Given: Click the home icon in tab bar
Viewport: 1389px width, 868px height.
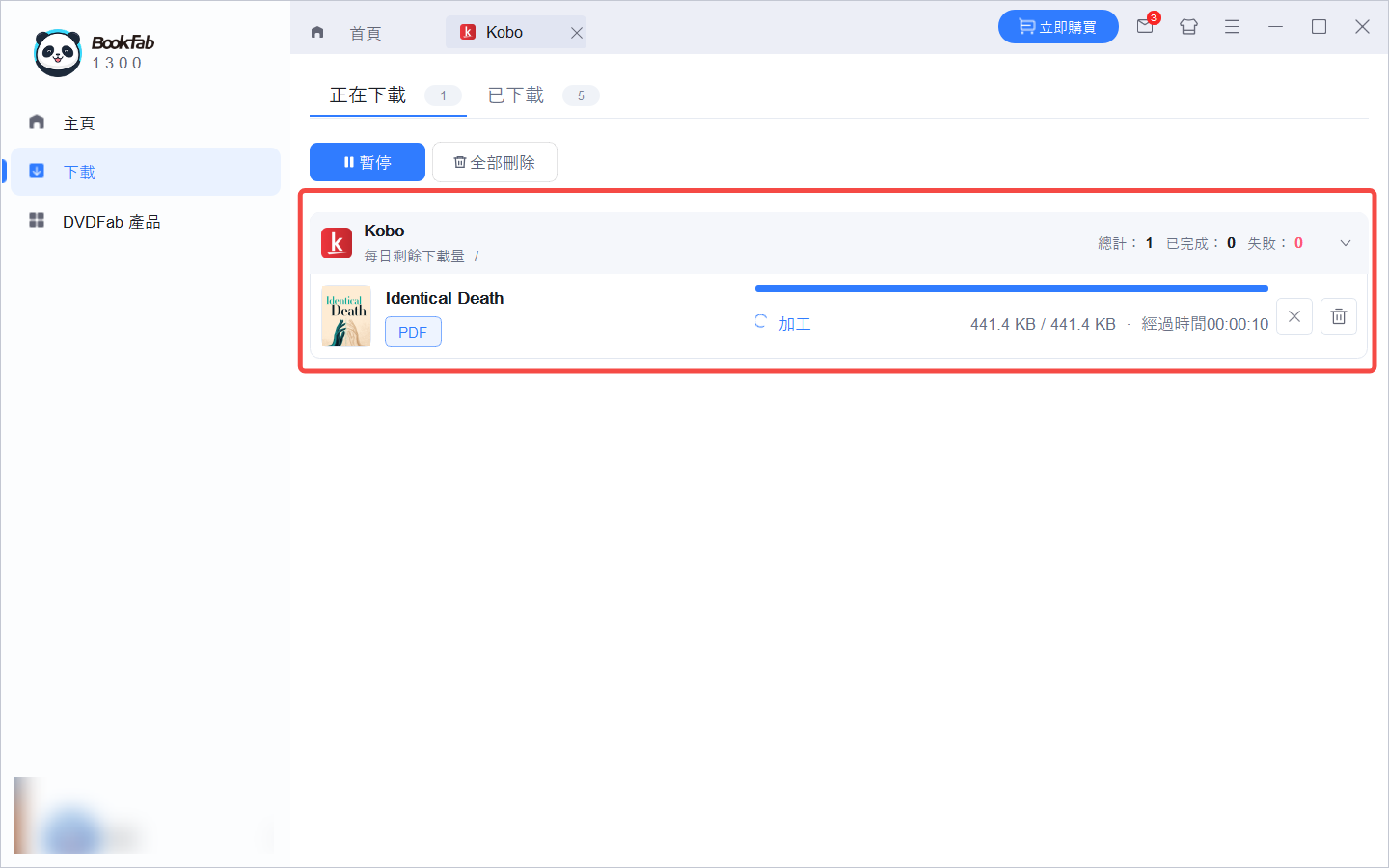Looking at the screenshot, I should (317, 32).
